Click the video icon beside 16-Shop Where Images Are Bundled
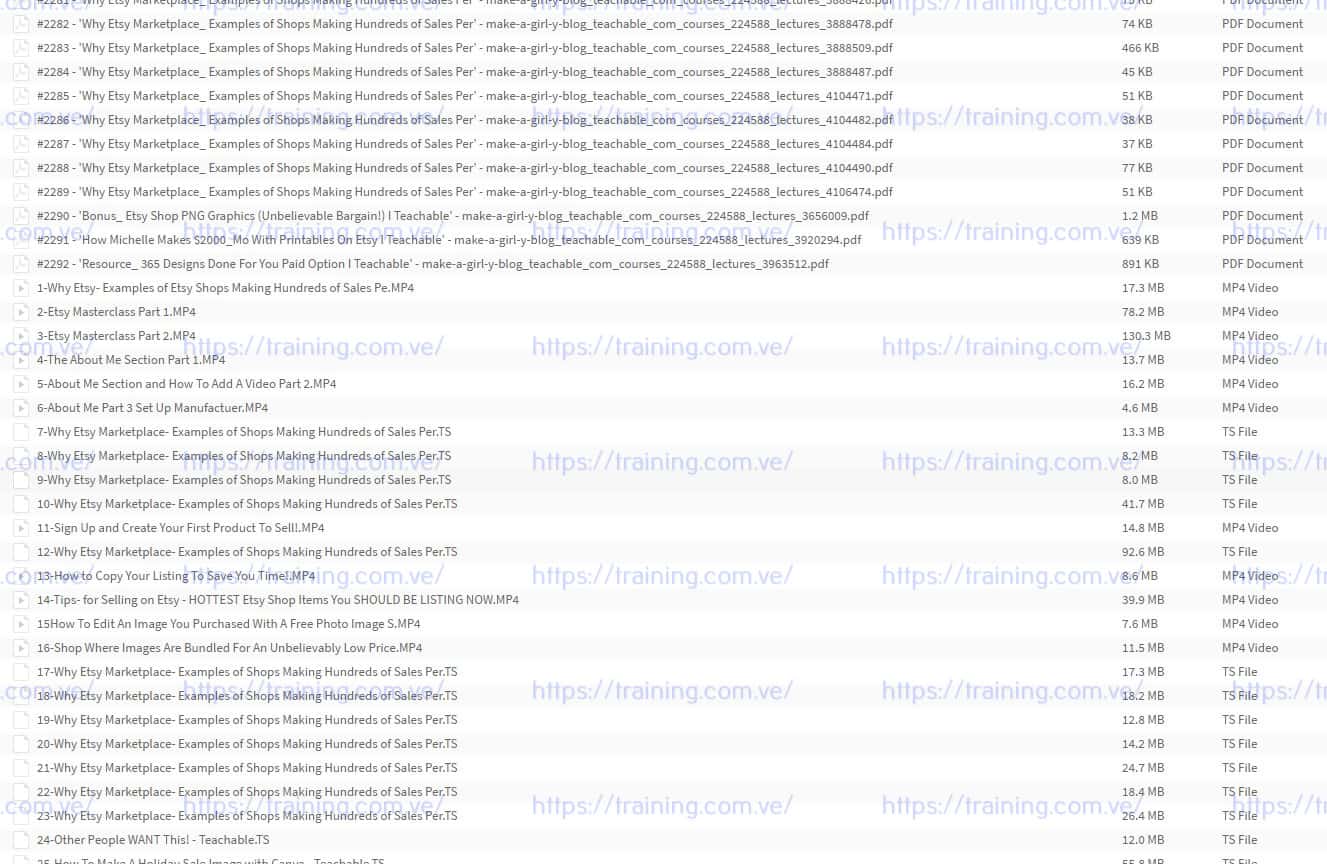 (x=20, y=648)
